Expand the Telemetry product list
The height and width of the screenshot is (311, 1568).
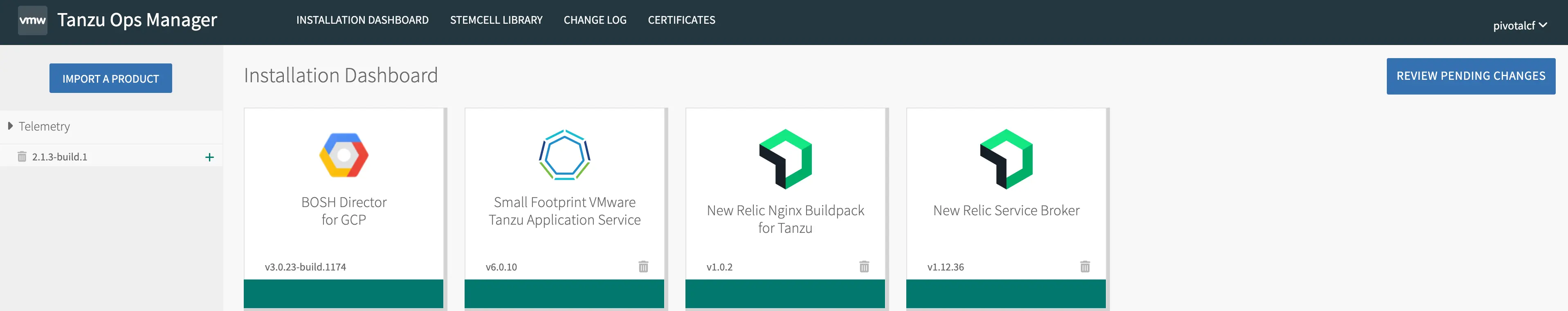click(10, 126)
